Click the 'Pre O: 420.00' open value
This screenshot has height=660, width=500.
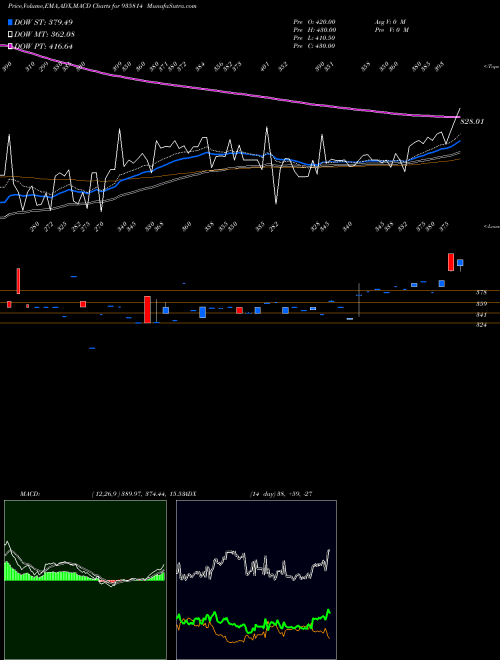pos(314,22)
